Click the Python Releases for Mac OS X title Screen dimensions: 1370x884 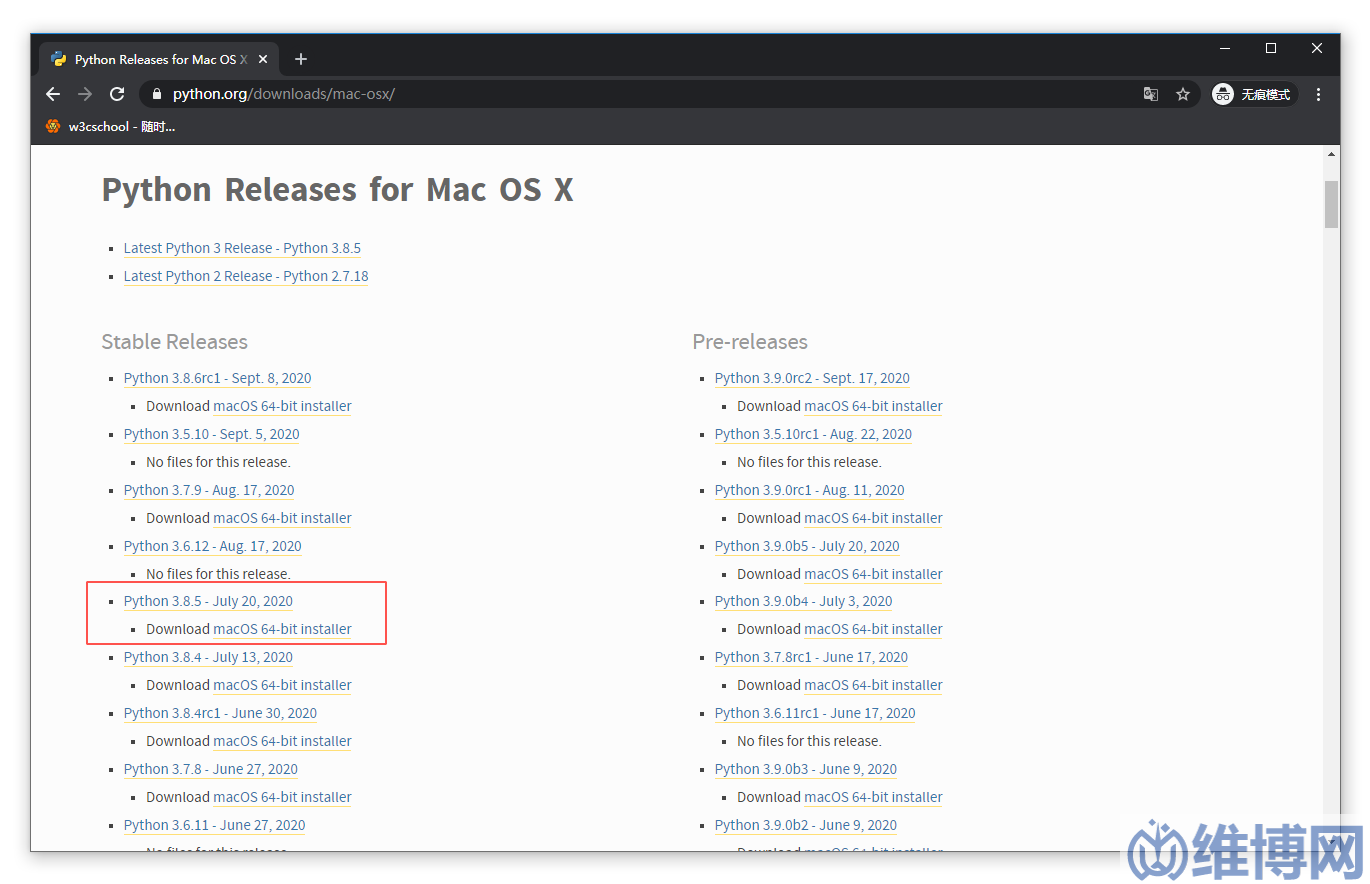pos(338,189)
